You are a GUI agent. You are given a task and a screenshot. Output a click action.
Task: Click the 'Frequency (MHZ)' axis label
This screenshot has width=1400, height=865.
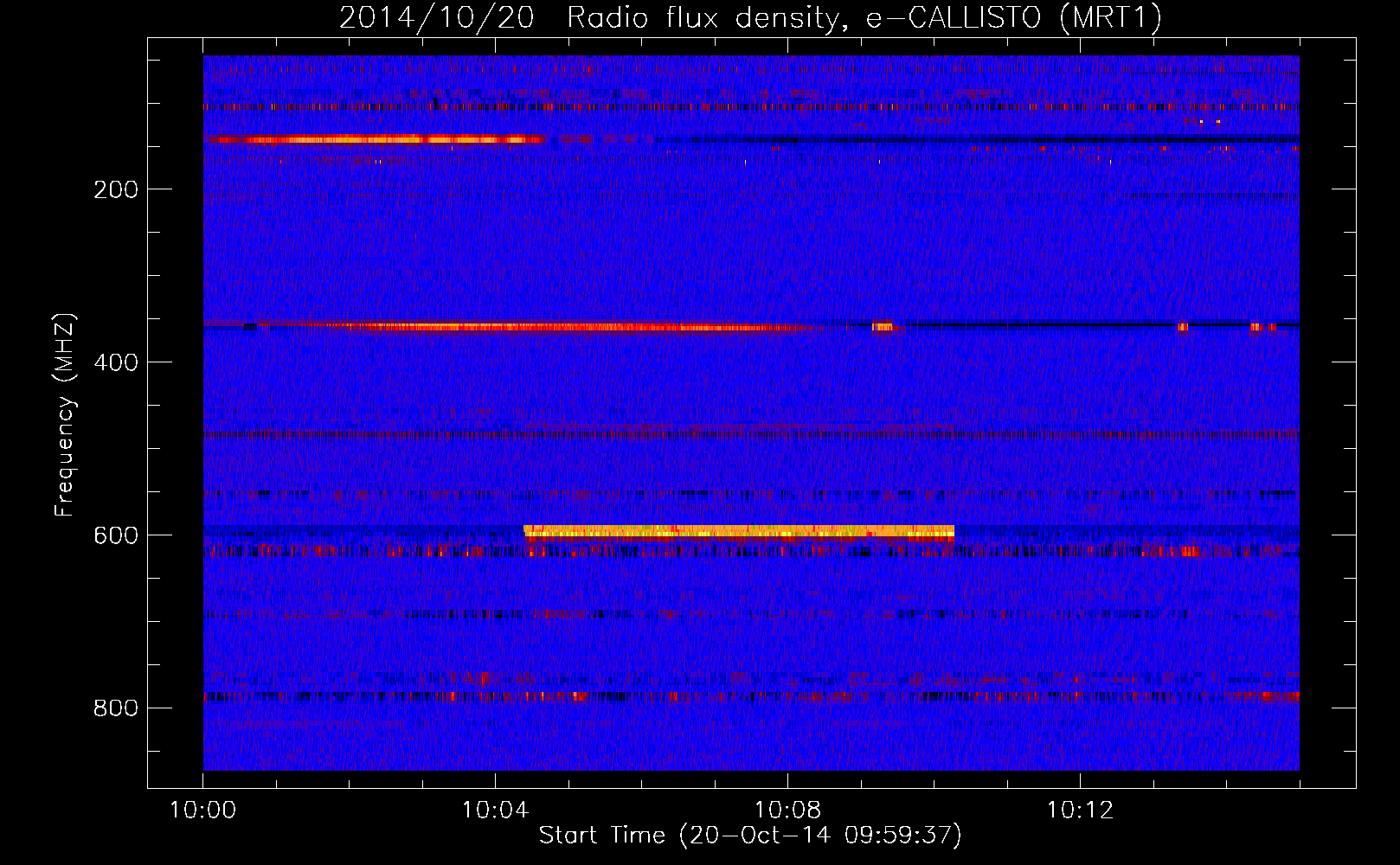pyautogui.click(x=65, y=415)
